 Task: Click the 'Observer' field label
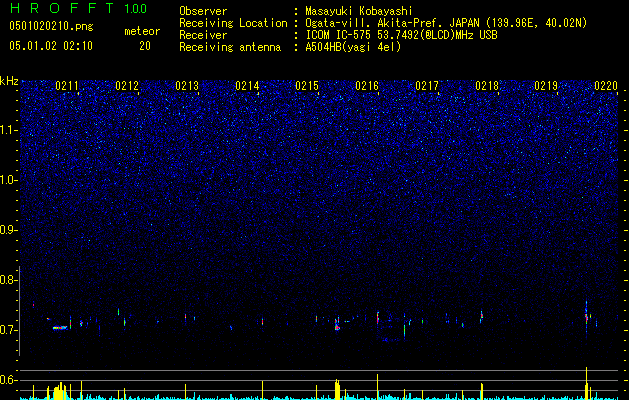(203, 11)
